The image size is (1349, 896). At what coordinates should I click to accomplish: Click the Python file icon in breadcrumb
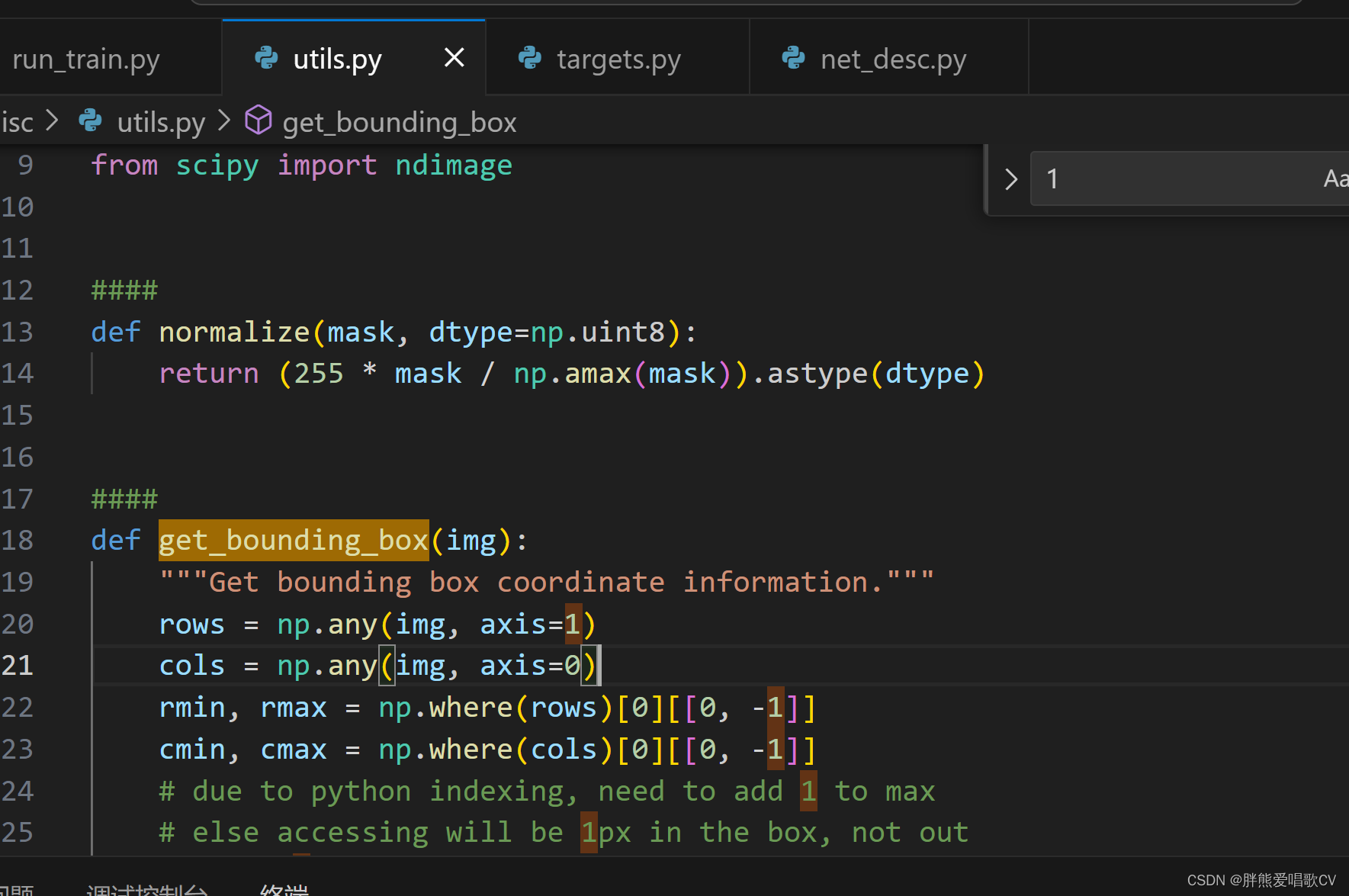tap(91, 120)
